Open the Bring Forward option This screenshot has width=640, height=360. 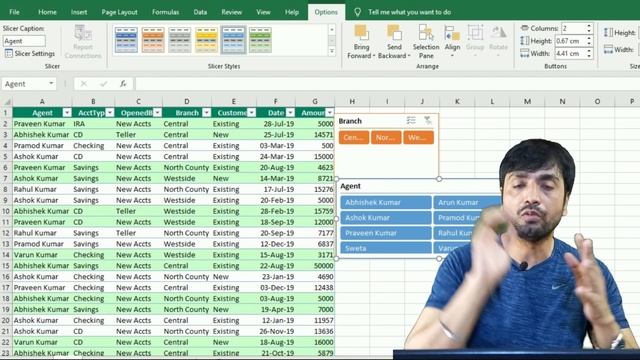(361, 42)
